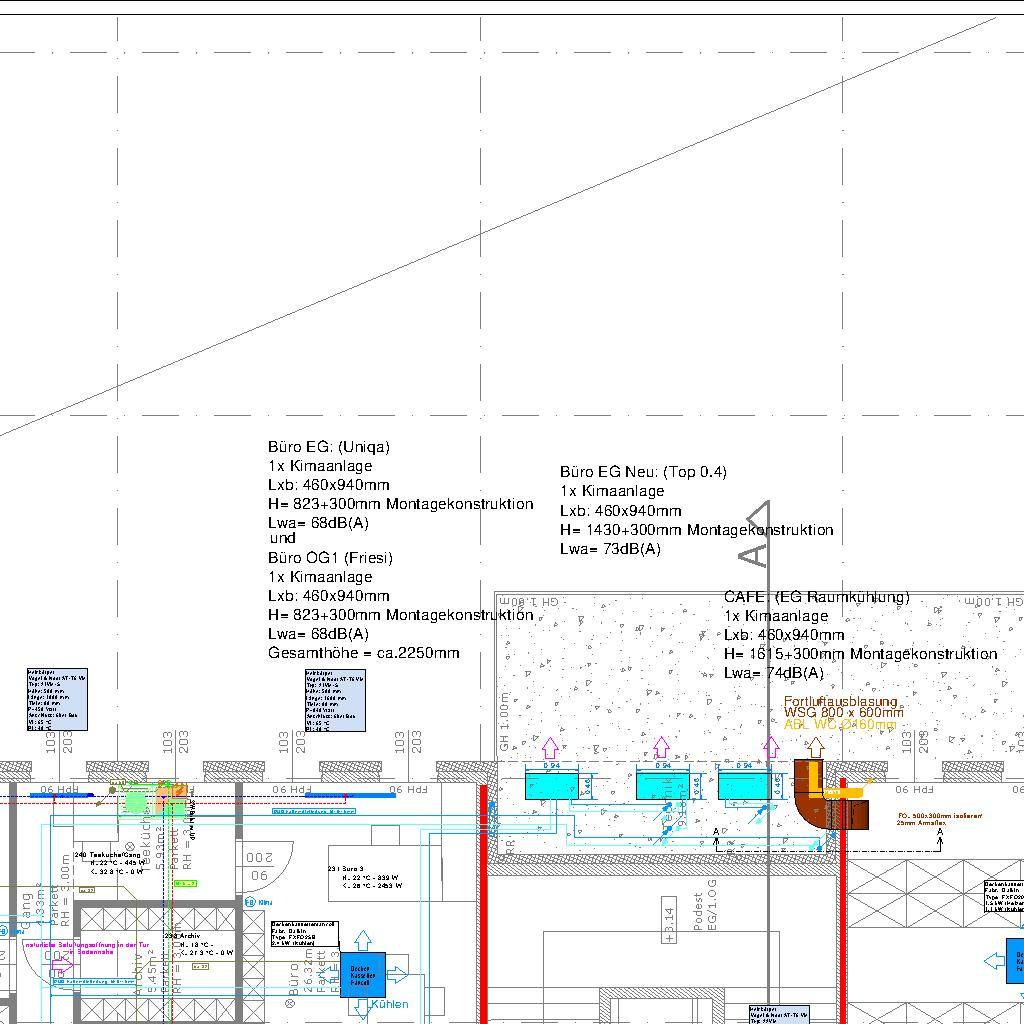Click the yellow 'ABL WC Ø160mm' label

click(840, 724)
